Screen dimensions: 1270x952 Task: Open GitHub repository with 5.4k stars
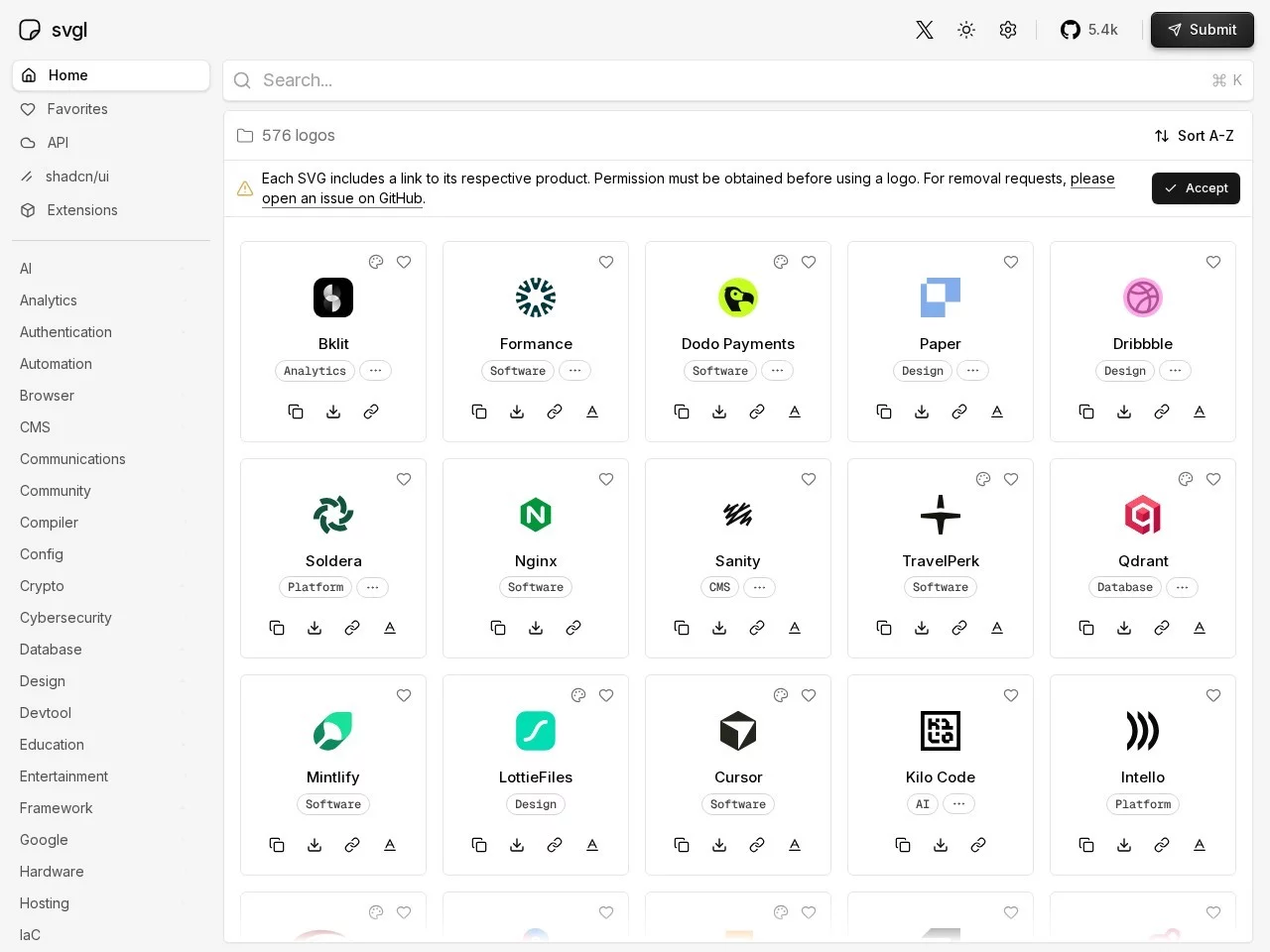pyautogui.click(x=1089, y=30)
